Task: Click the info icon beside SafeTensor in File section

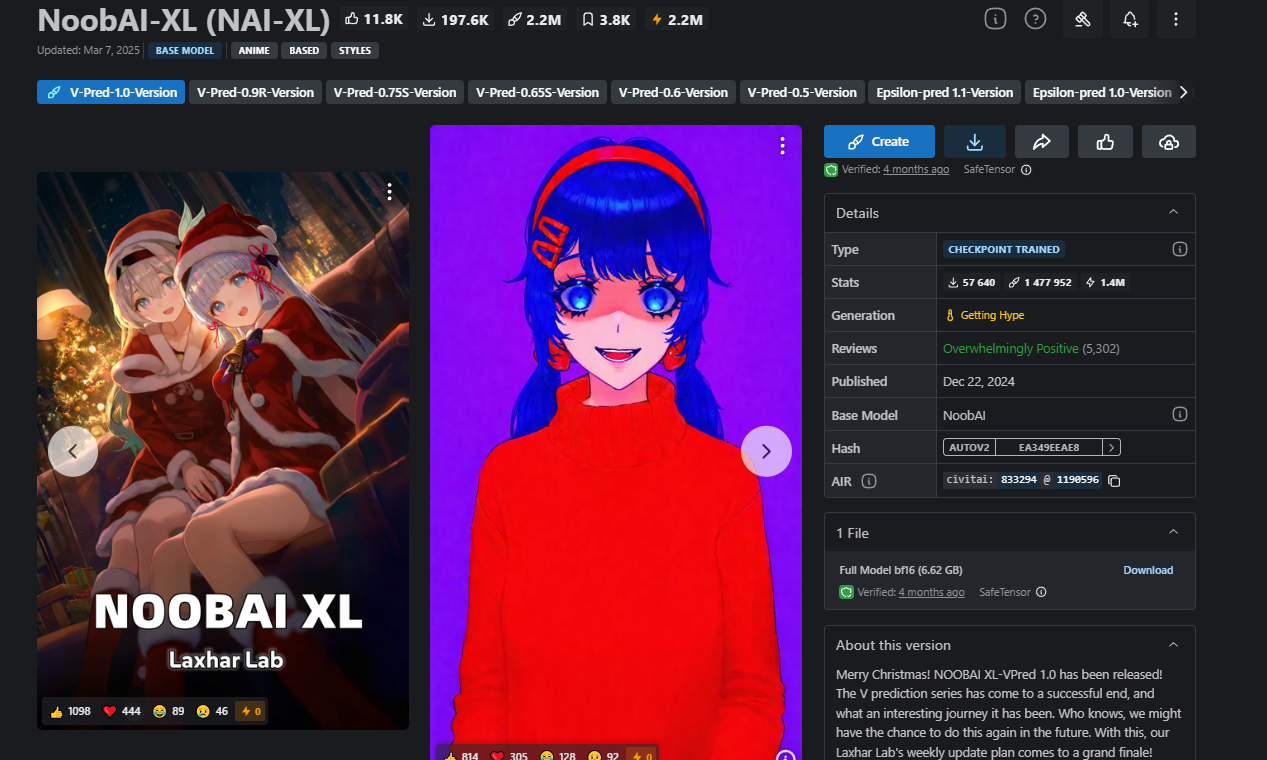Action: click(x=1041, y=592)
